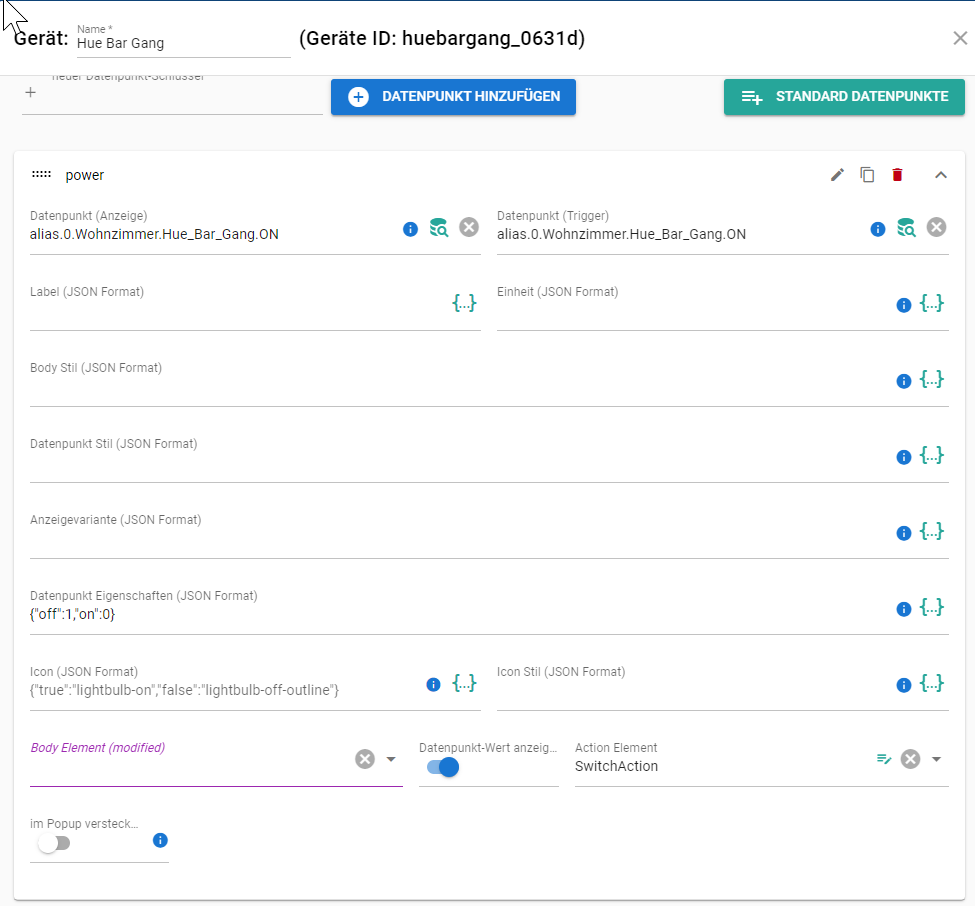Clear the Datenpunkt (Trigger) value
The height and width of the screenshot is (906, 975).
click(936, 228)
